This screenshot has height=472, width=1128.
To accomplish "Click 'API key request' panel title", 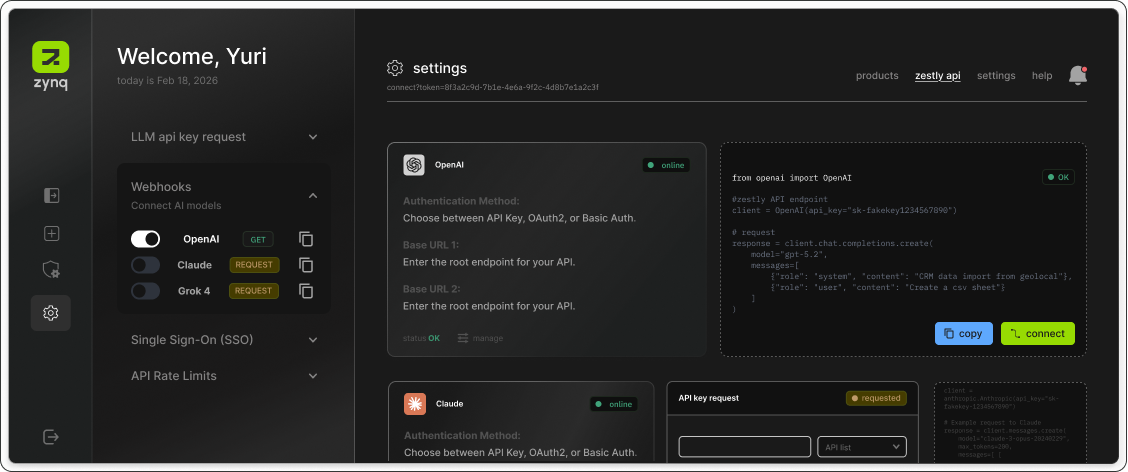I will pos(709,398).
